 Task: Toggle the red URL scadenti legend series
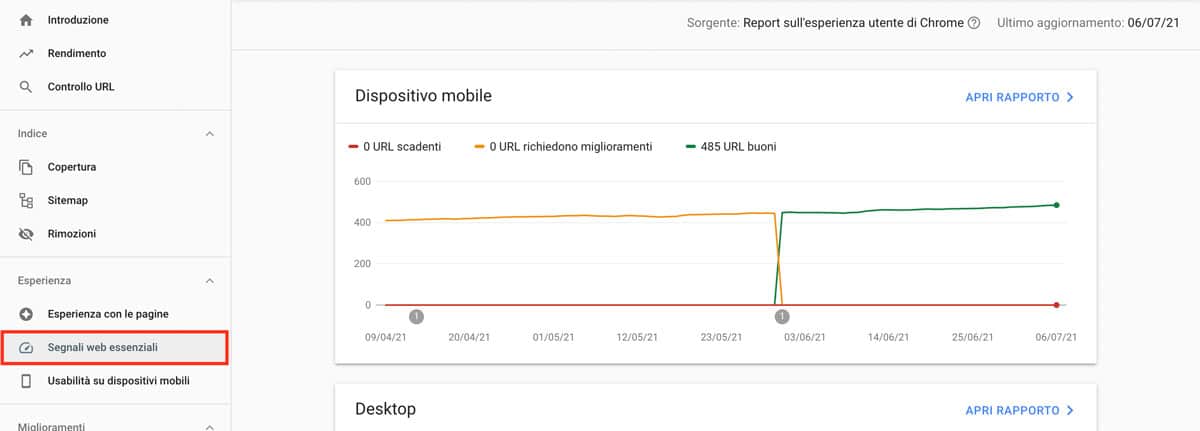[394, 146]
